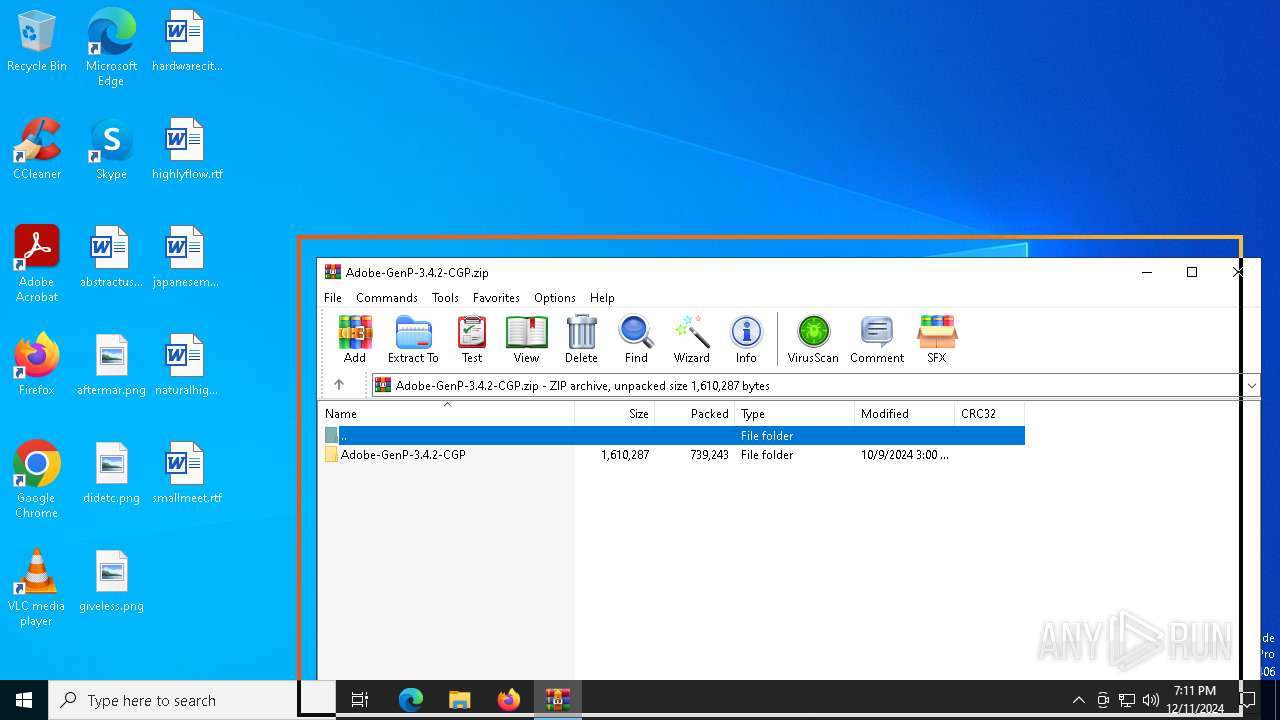The height and width of the screenshot is (720, 1280).
Task: Click the Find magnifier icon
Action: (636, 339)
